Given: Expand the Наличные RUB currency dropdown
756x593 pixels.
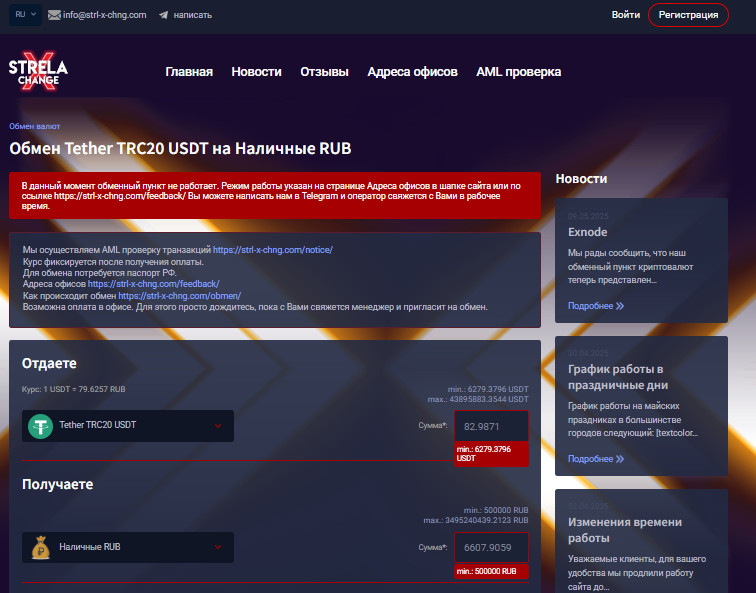Looking at the screenshot, I should click(128, 547).
